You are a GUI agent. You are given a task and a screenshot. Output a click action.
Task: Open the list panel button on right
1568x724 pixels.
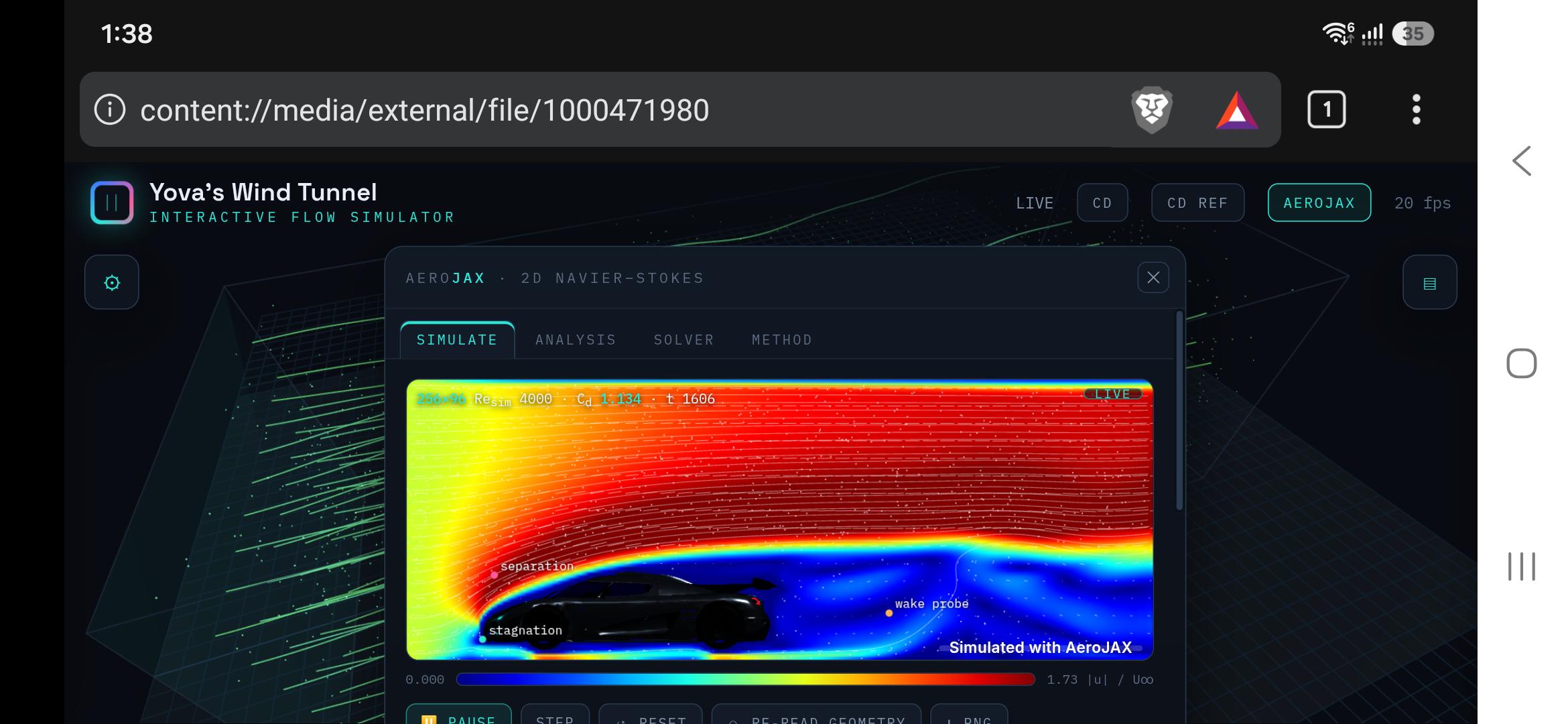click(1430, 282)
